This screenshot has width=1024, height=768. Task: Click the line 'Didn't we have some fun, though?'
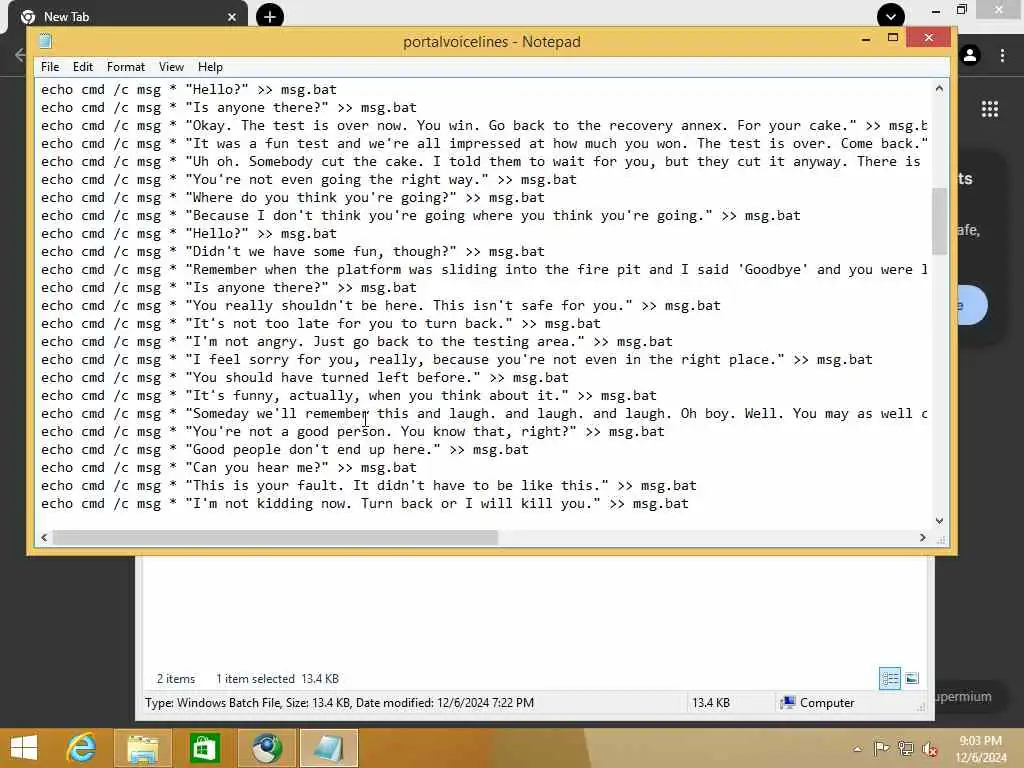point(293,251)
